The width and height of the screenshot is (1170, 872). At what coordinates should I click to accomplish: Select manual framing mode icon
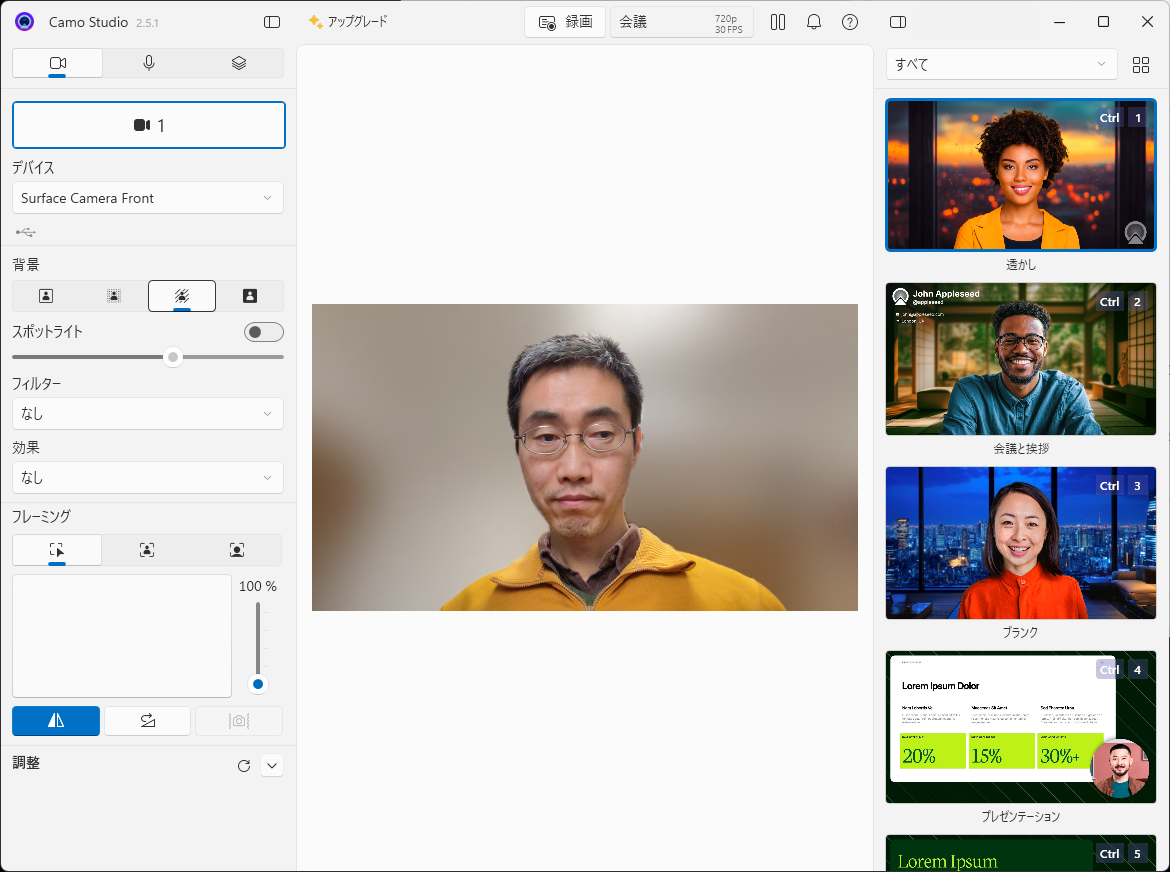(57, 551)
